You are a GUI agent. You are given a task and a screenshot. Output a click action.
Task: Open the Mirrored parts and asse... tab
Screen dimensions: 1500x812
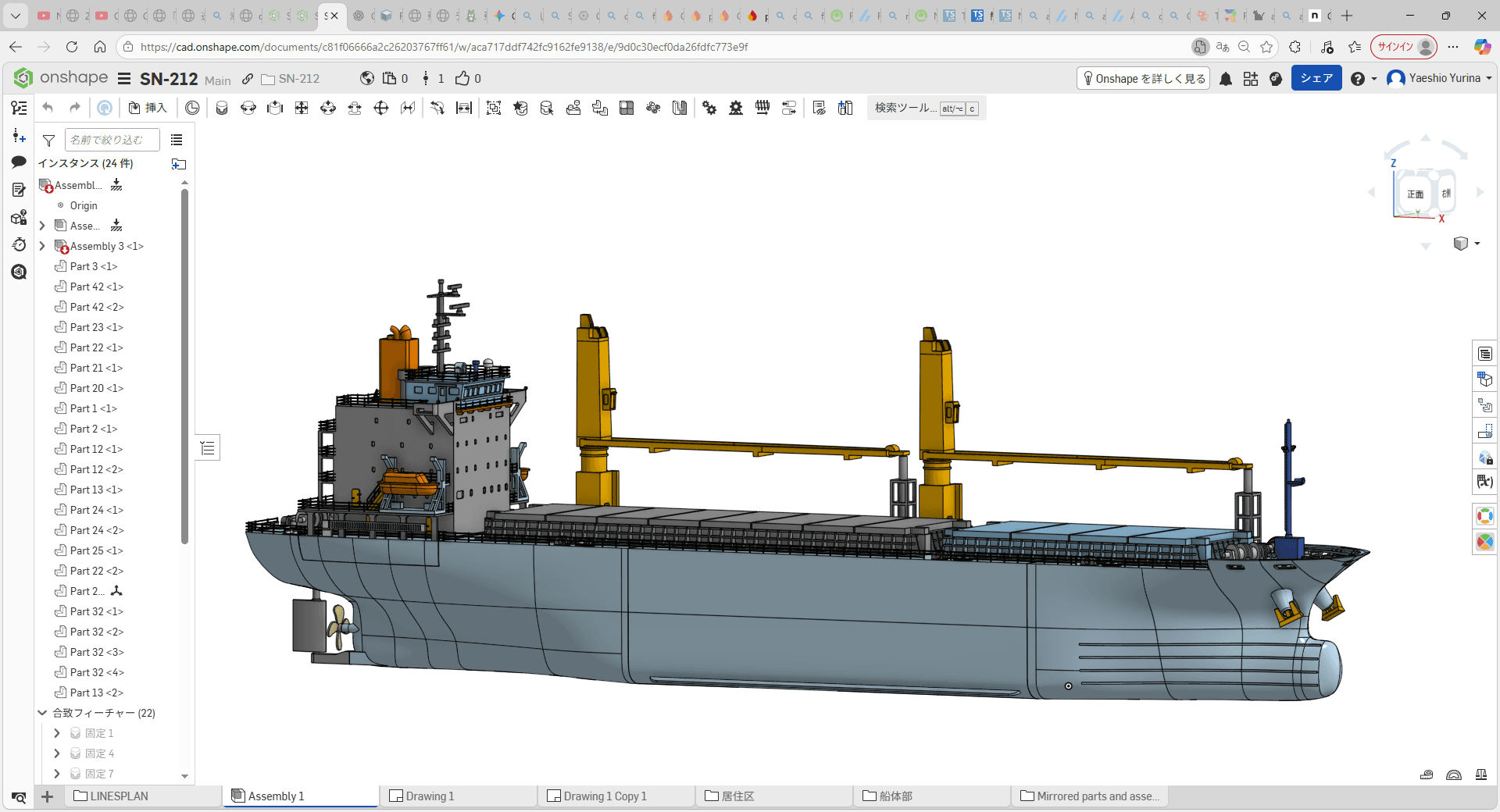tap(1091, 796)
